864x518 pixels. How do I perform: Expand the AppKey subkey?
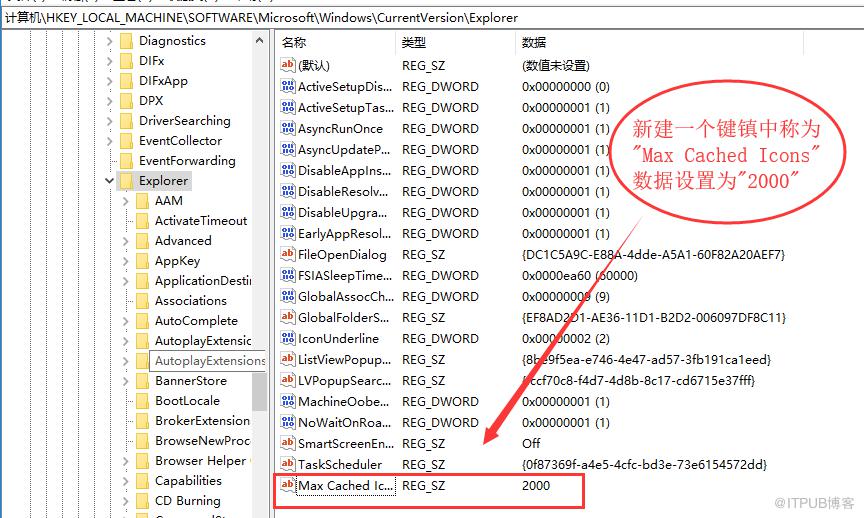pos(125,261)
